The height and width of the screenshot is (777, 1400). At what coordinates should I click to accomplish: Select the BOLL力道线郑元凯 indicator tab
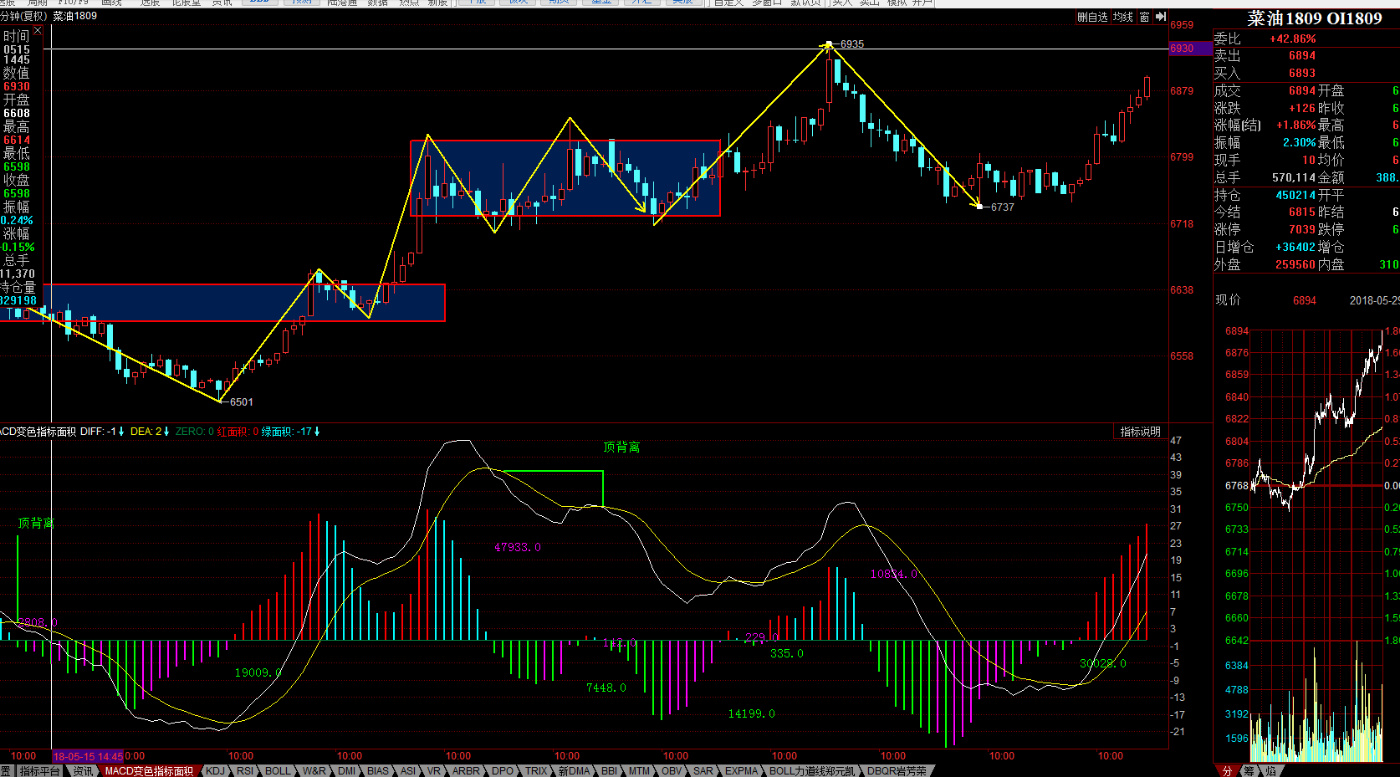click(x=812, y=771)
